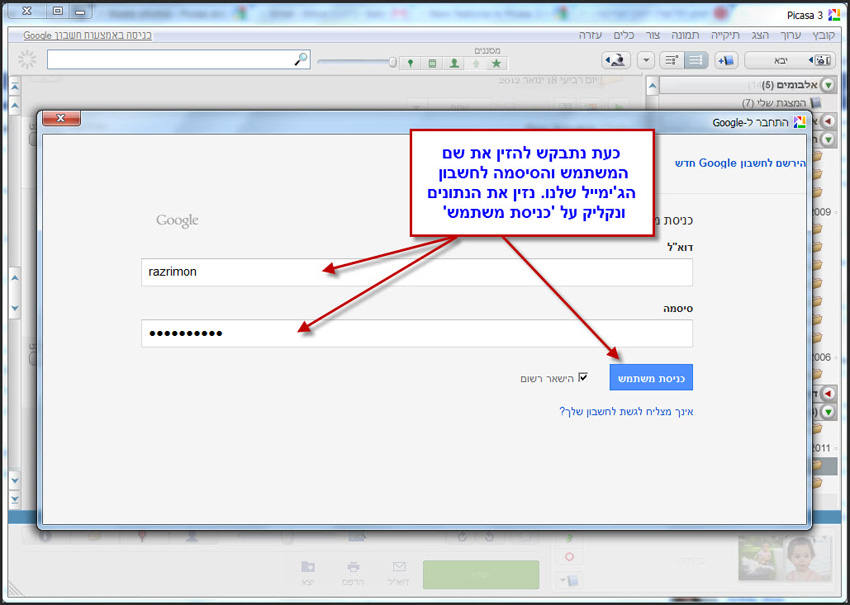Filter photos with geotags pin icon

tap(410, 63)
